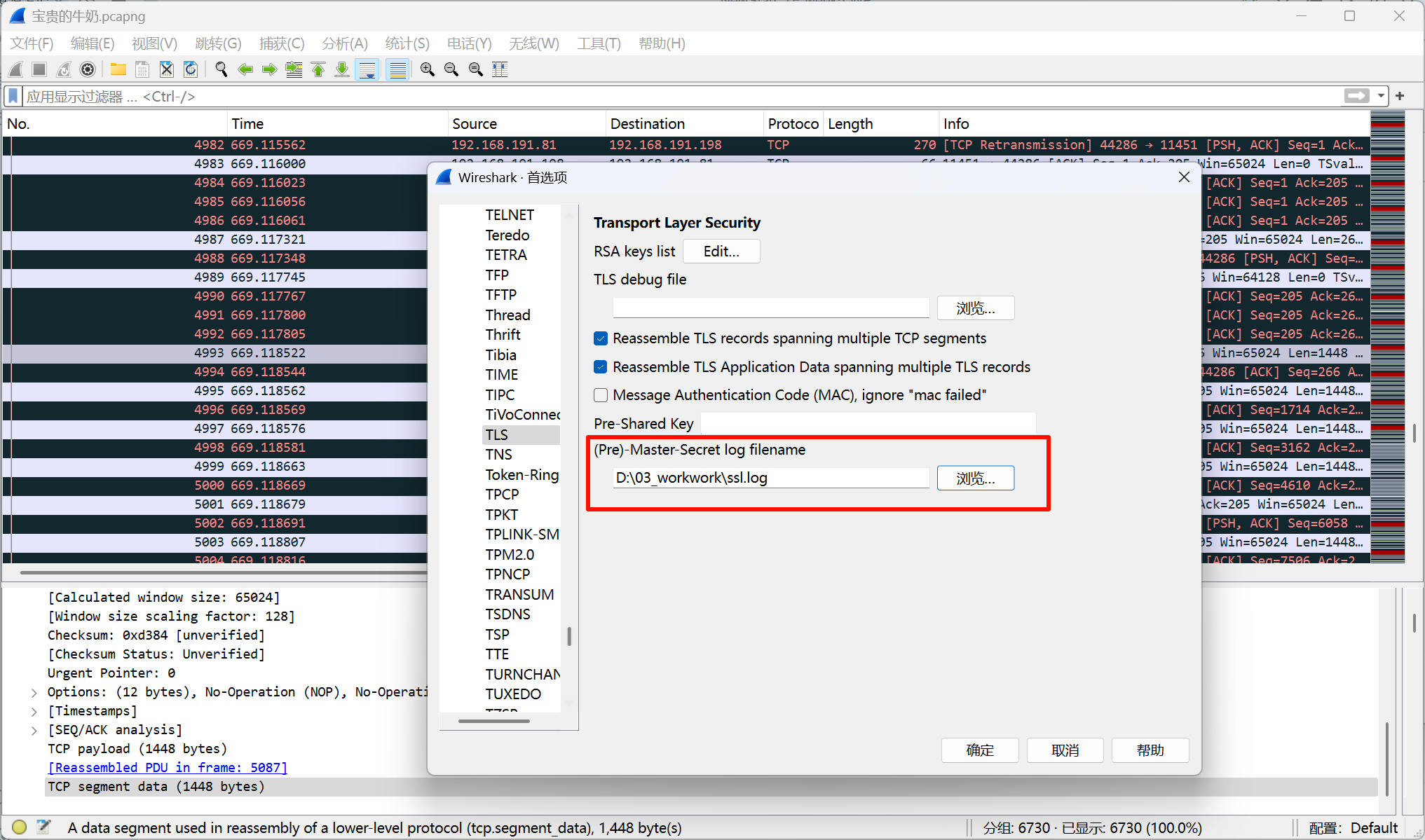Click the Master-Secret log filename field
1425x840 pixels.
tap(770, 478)
